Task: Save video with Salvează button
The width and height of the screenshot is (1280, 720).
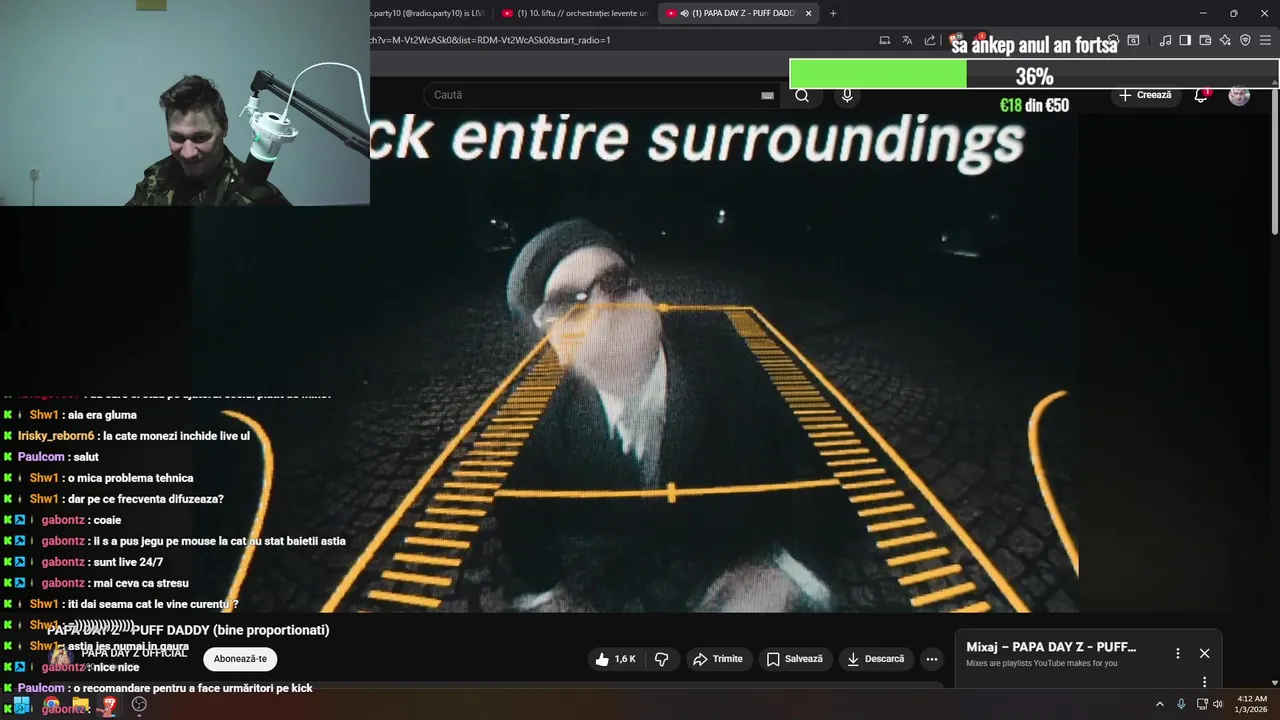Action: point(794,659)
